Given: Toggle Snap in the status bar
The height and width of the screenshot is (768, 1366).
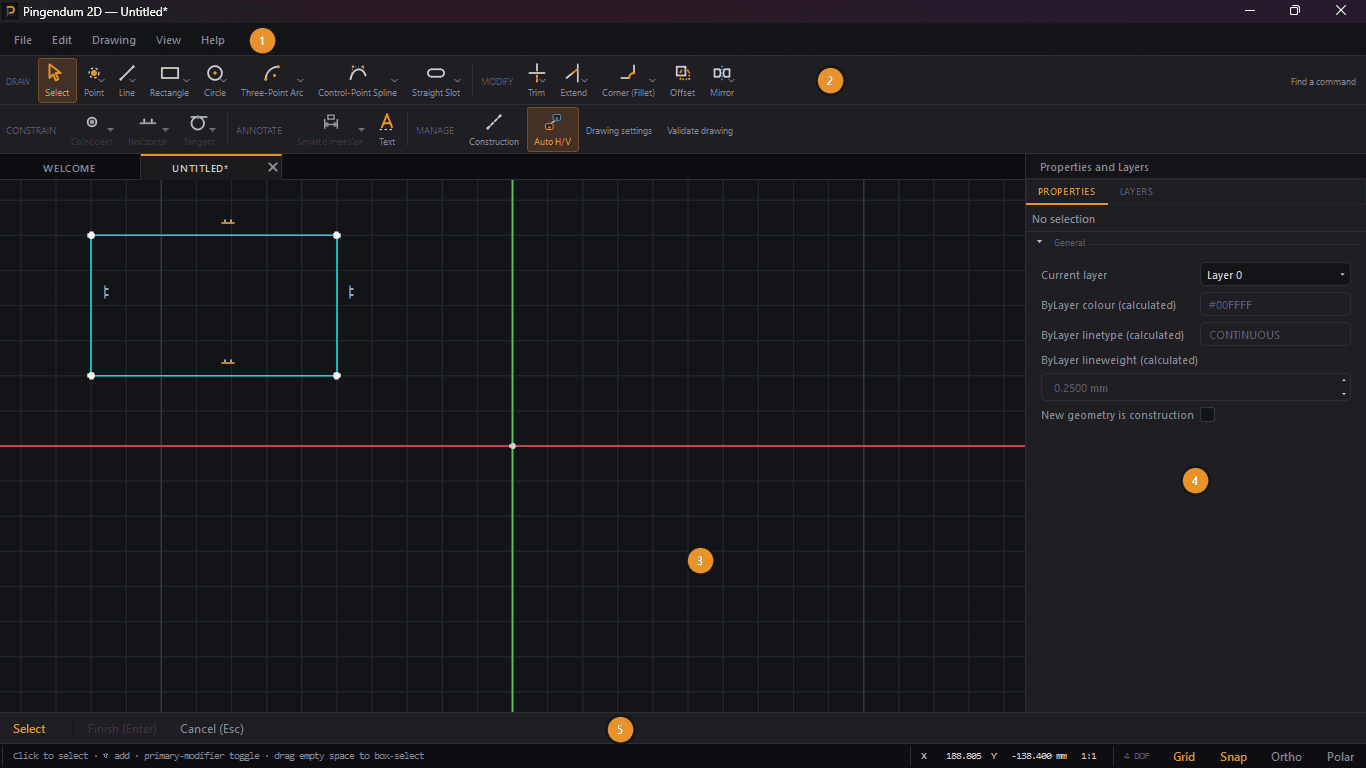Looking at the screenshot, I should tap(1233, 757).
